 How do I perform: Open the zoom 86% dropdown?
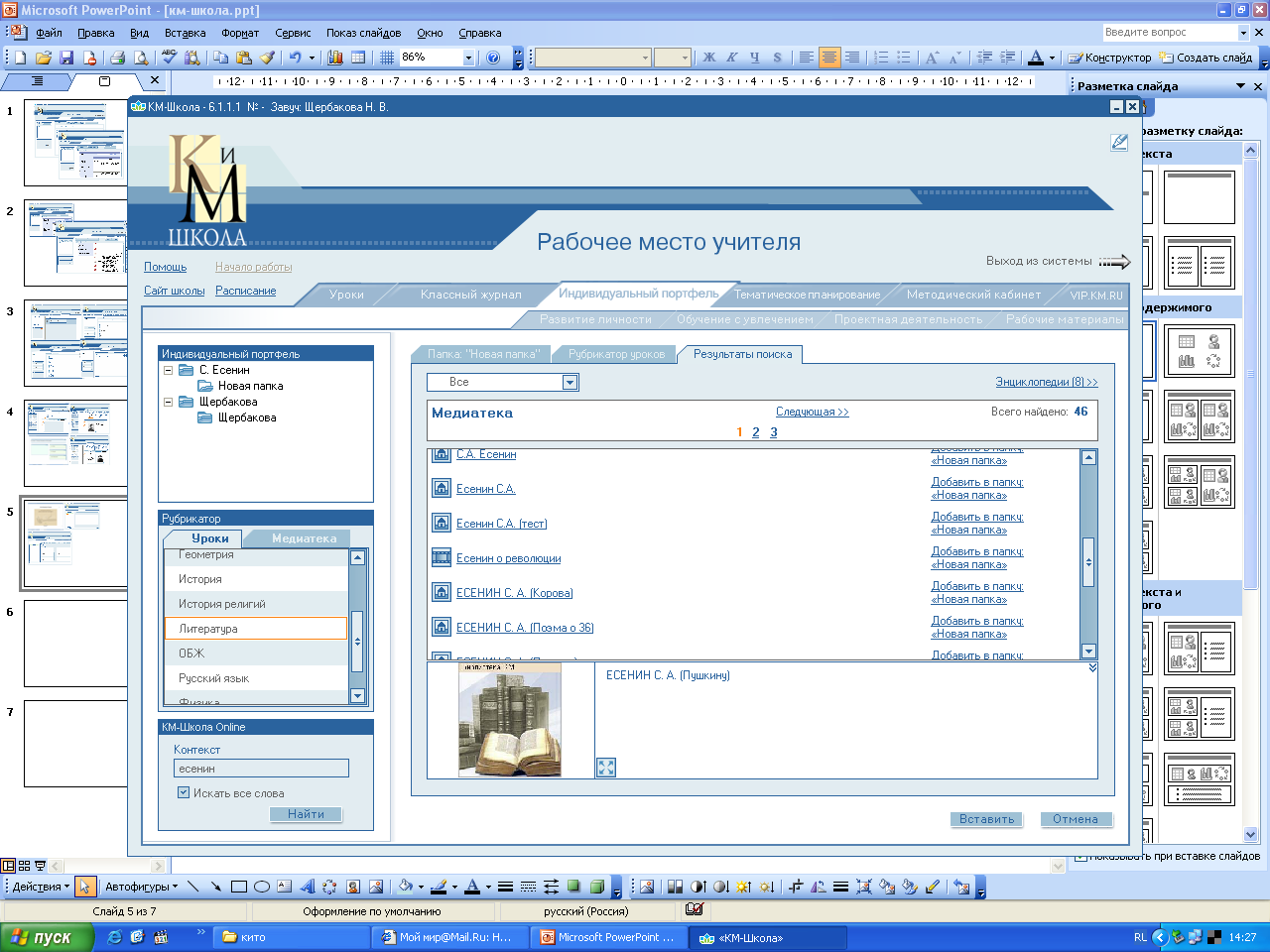click(468, 58)
